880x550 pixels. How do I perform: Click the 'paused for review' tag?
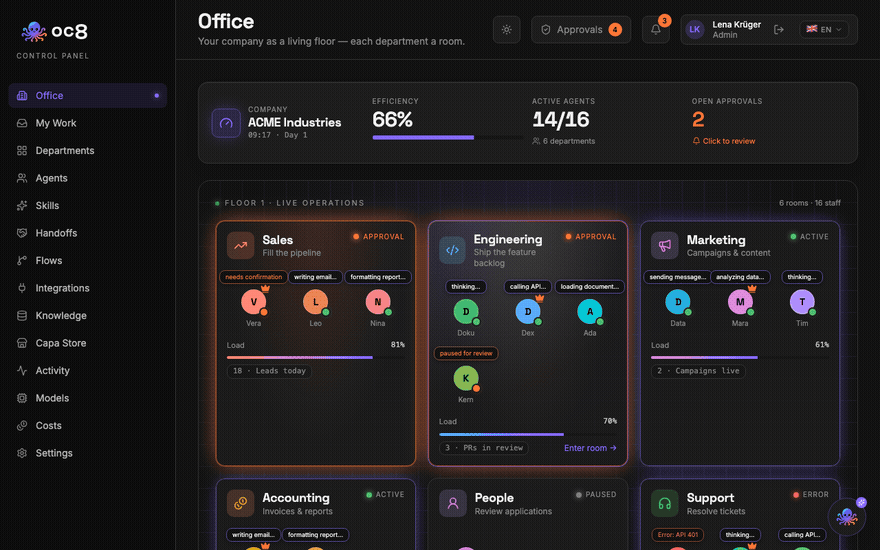(x=466, y=353)
